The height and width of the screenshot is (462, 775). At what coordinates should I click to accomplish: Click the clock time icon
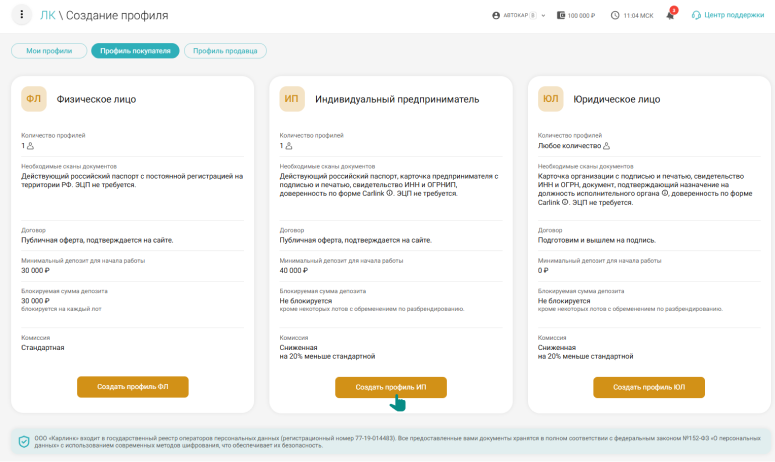pyautogui.click(x=615, y=16)
